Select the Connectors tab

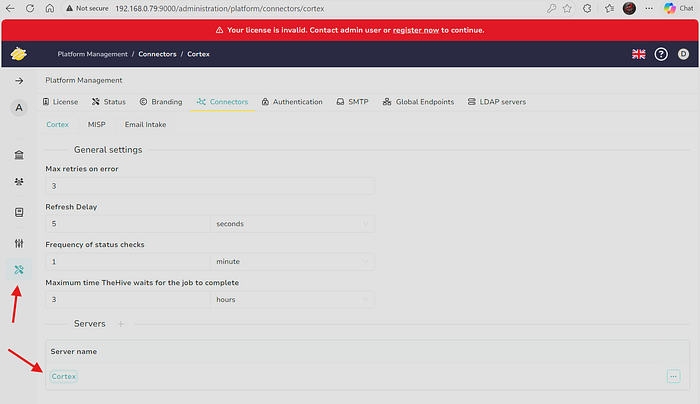click(x=222, y=102)
